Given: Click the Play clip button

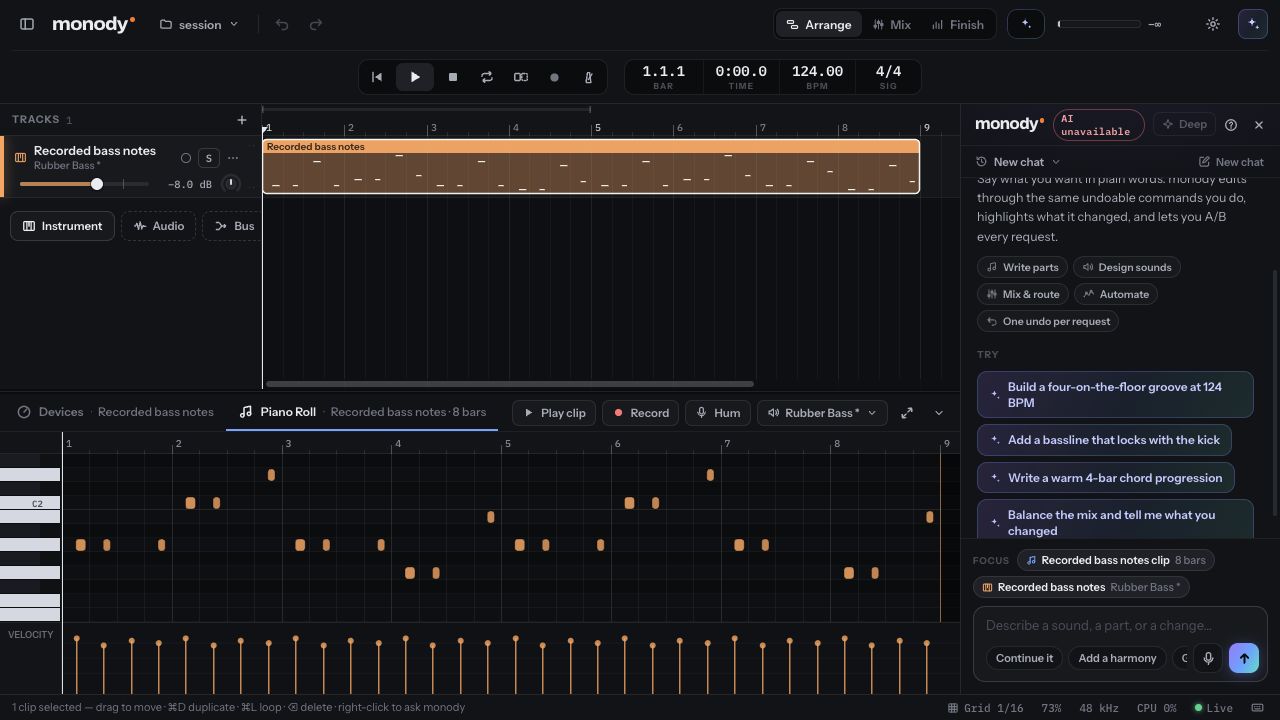Looking at the screenshot, I should click(x=555, y=413).
